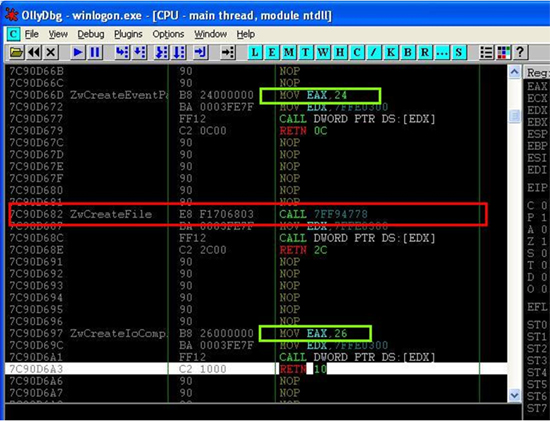Open help with question mark icon
Screen dimensions: 550x421
[x=521, y=53]
